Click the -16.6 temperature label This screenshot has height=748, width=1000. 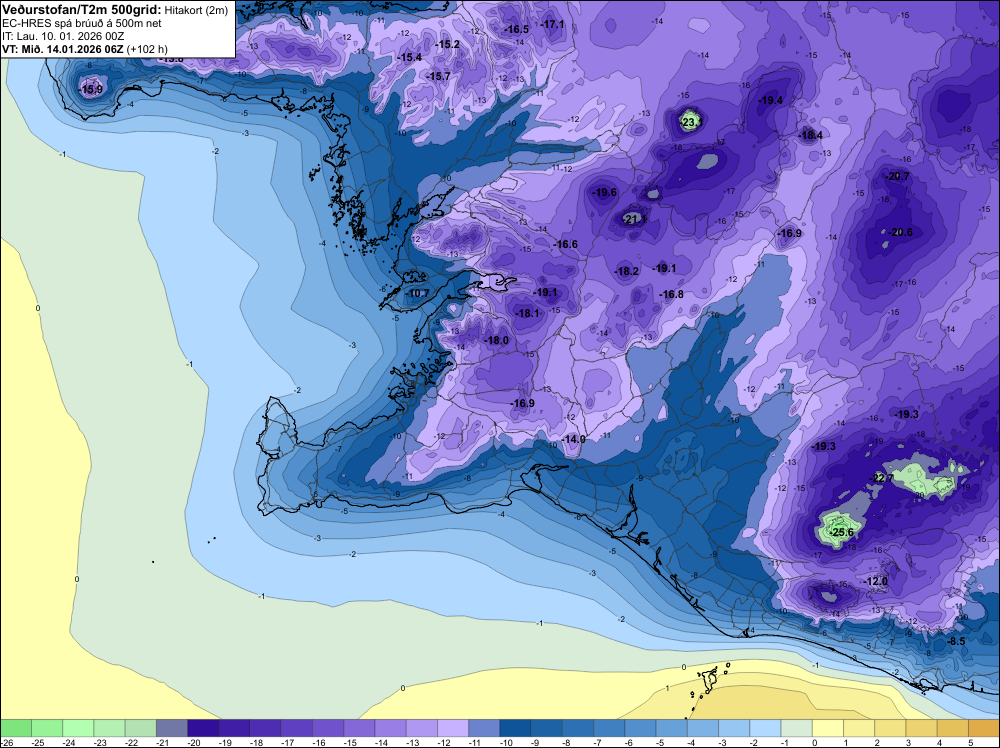pos(565,244)
